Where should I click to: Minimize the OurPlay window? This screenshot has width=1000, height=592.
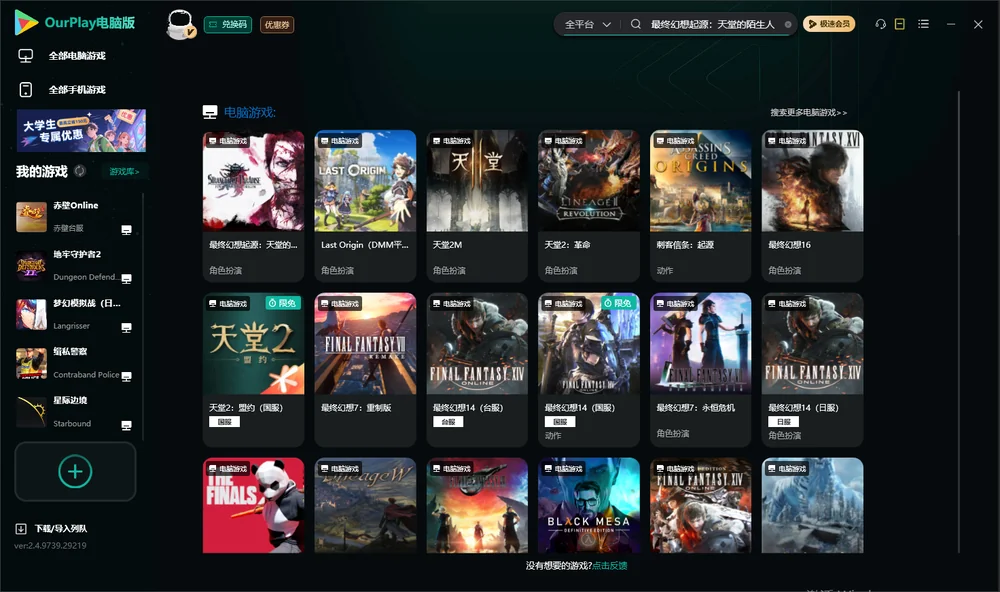[951, 24]
